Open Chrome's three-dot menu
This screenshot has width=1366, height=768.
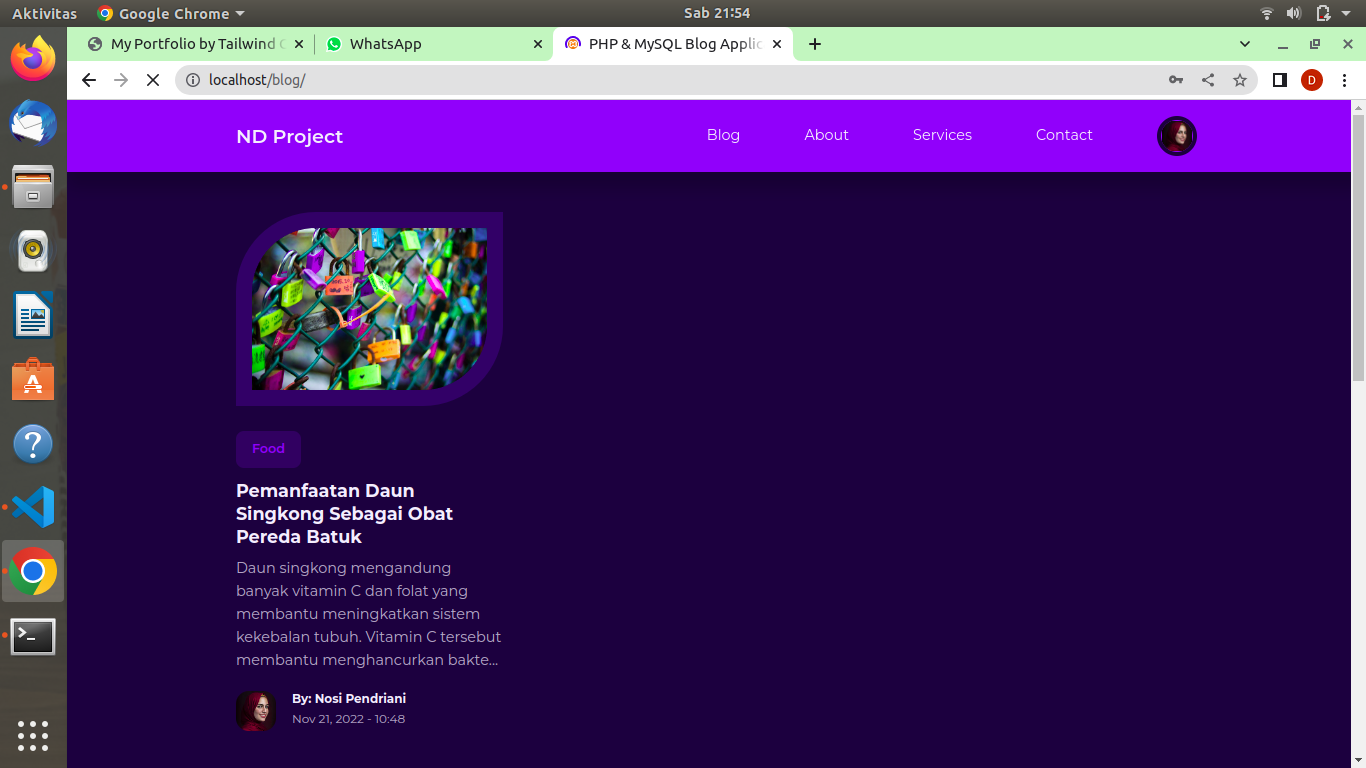coord(1345,80)
